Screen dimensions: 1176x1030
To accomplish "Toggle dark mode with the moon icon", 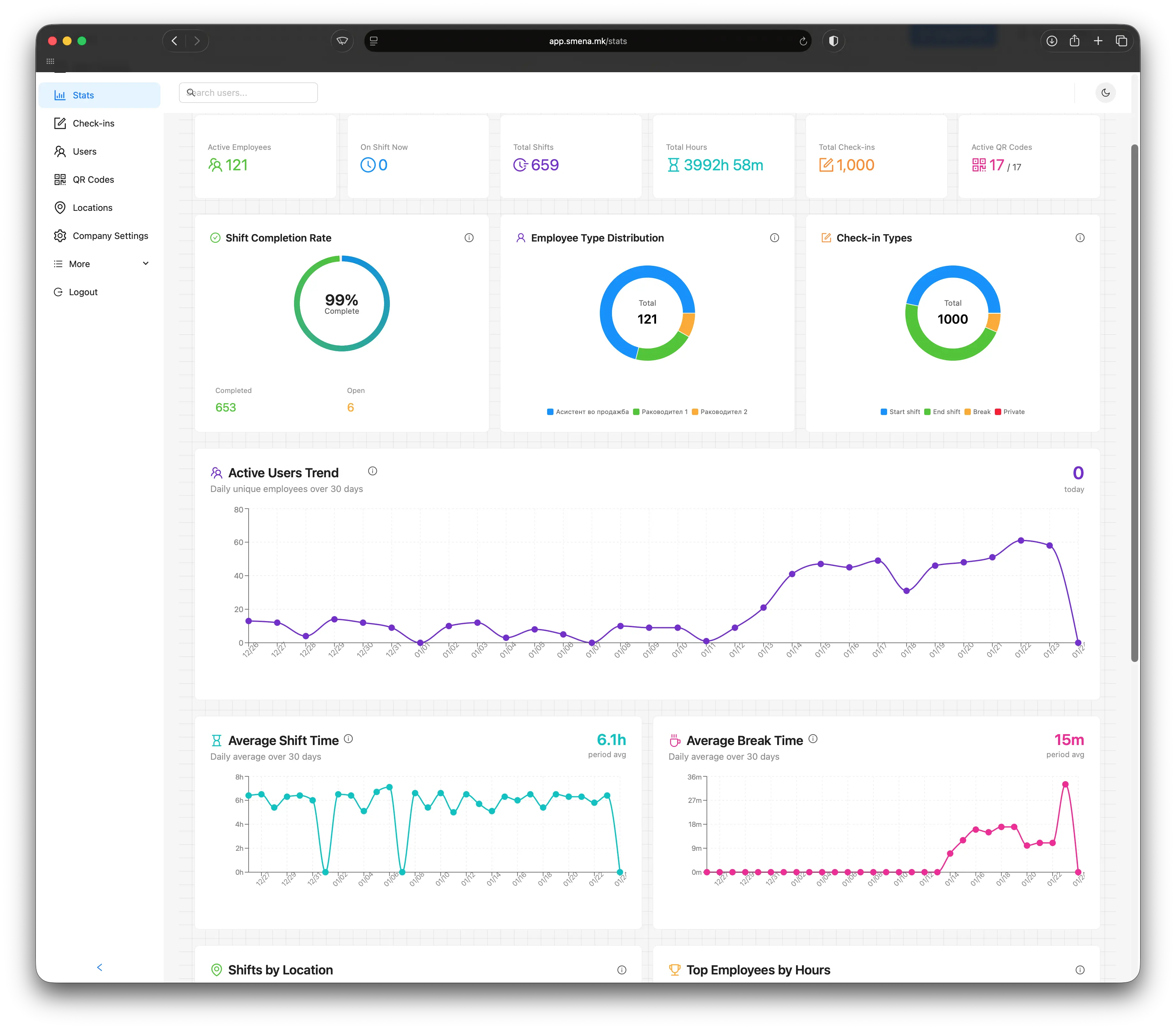I will pyautogui.click(x=1105, y=93).
